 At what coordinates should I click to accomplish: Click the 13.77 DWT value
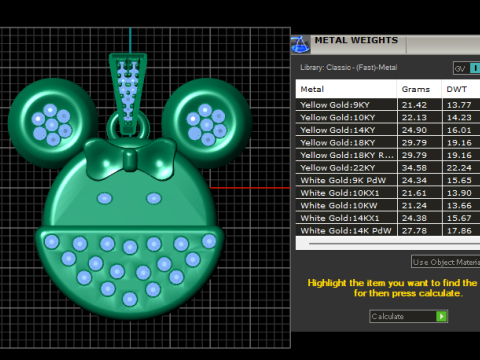(x=459, y=105)
